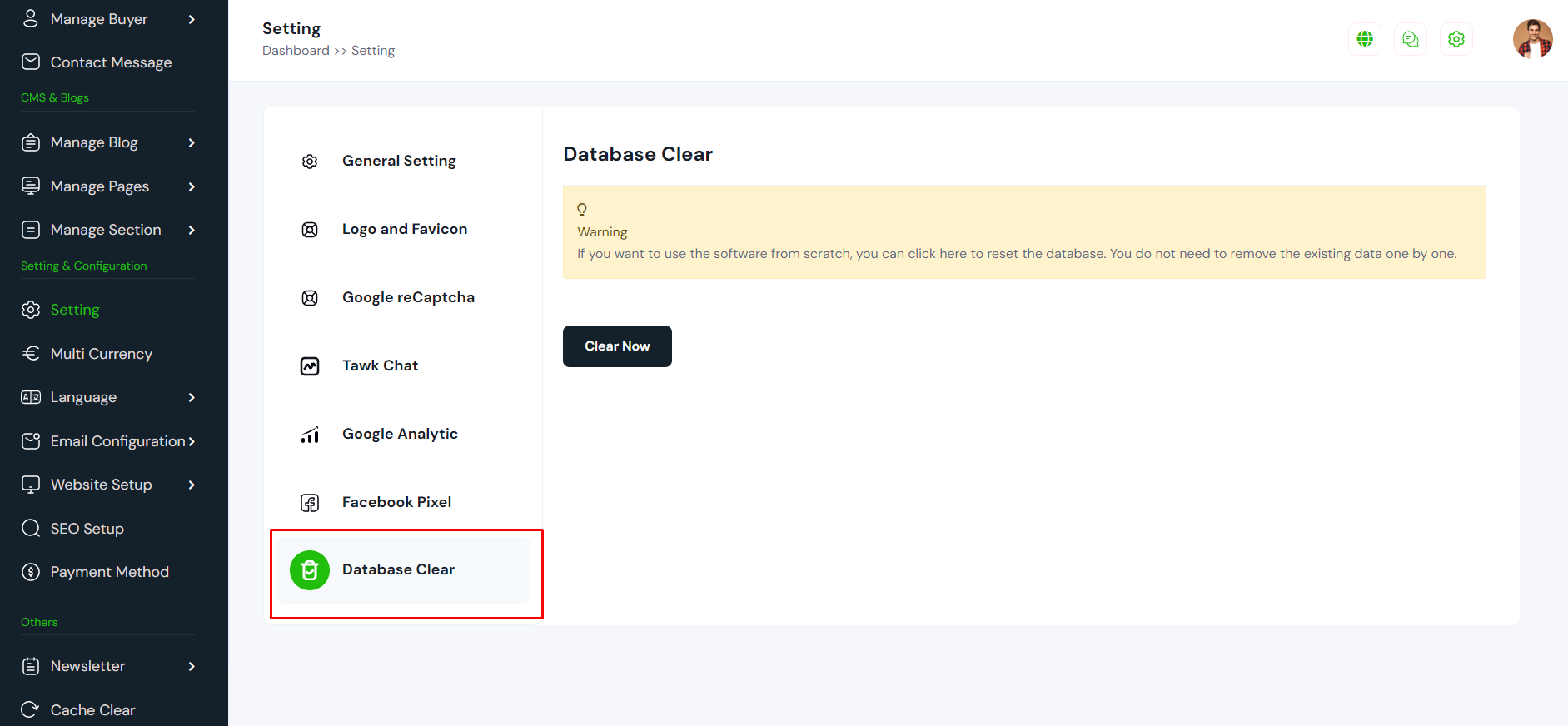
Task: Click the Cache Clear refresh icon
Action: [31, 709]
